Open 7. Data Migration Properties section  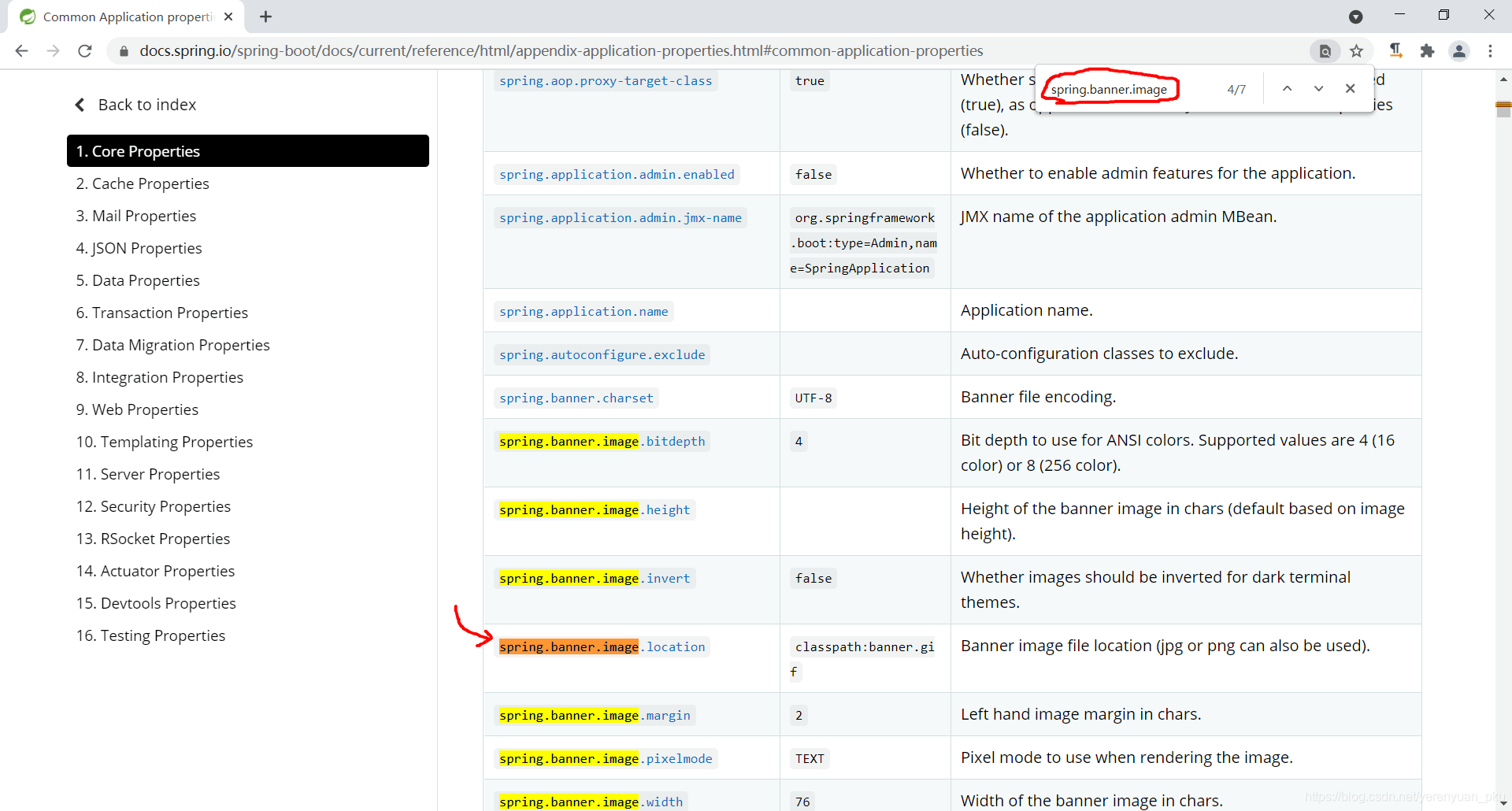click(x=172, y=345)
